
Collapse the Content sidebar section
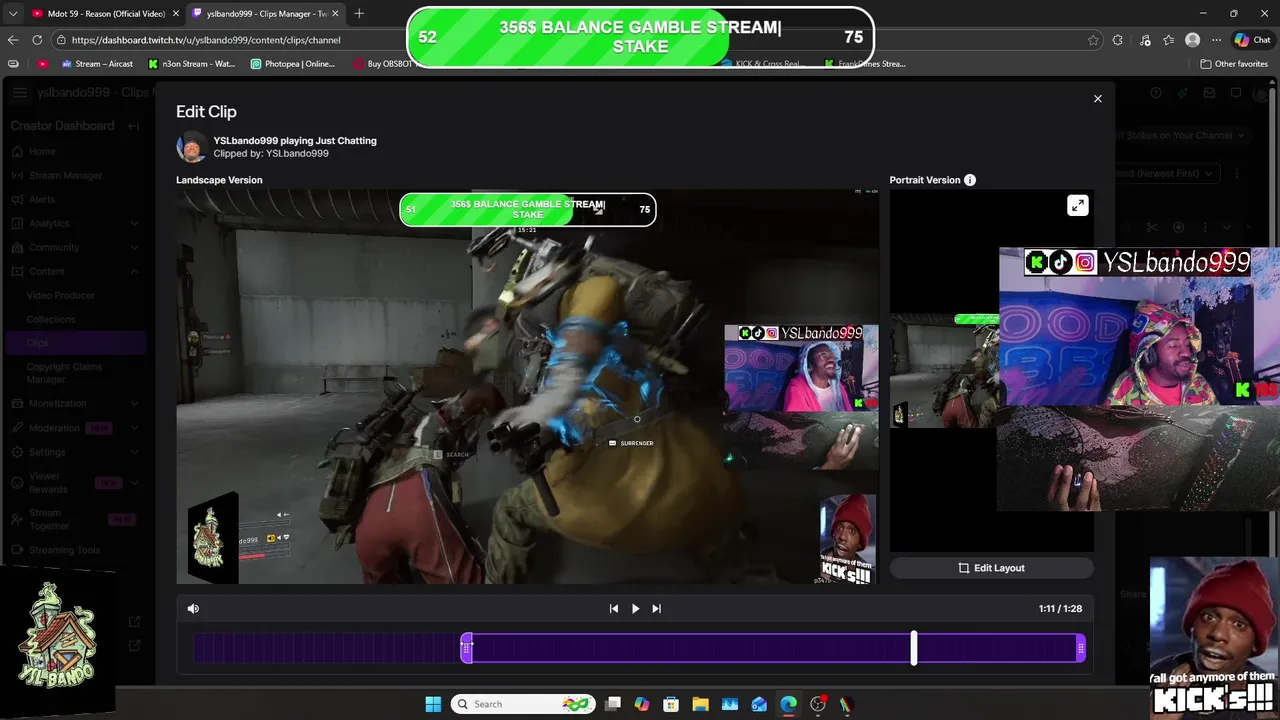pos(75,272)
